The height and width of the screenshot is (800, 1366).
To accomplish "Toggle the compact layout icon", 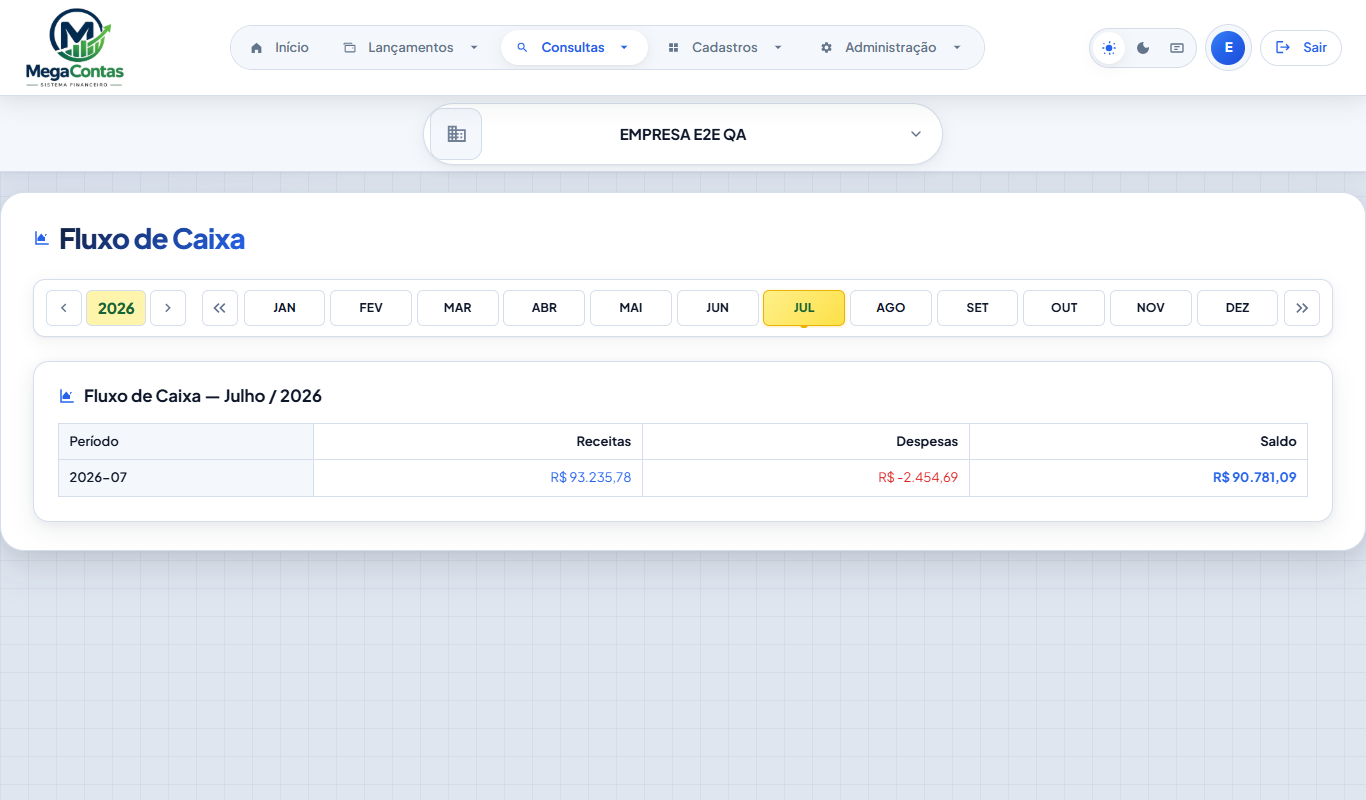I will pyautogui.click(x=1177, y=48).
